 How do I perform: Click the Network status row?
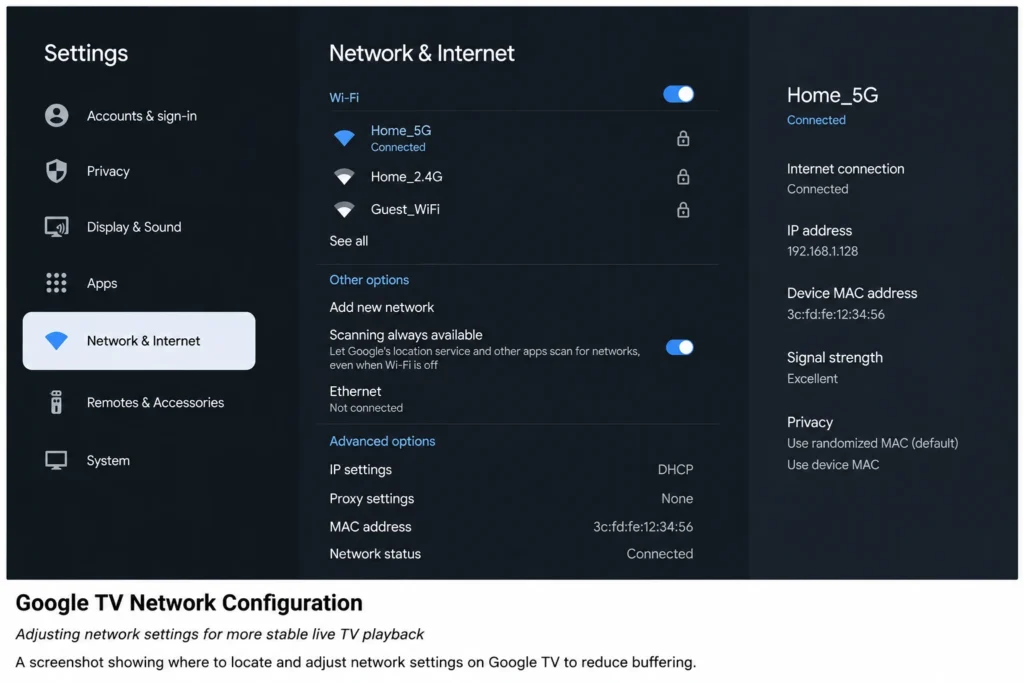(511, 554)
